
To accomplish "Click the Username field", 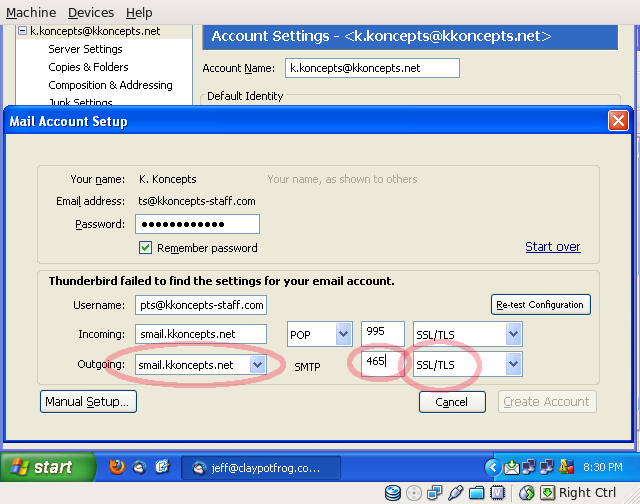I will coord(201,305).
